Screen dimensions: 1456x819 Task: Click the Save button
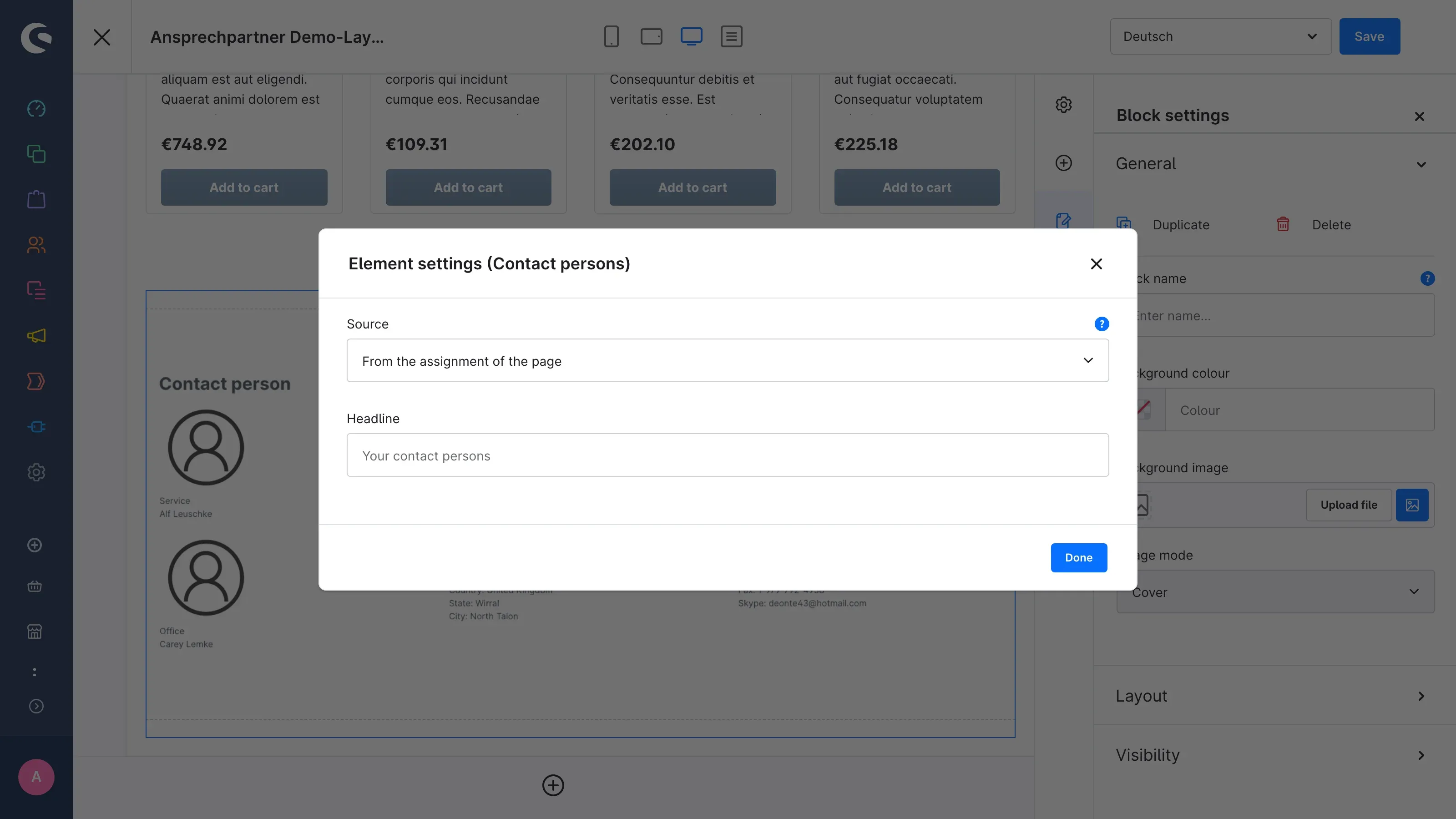pos(1369,37)
